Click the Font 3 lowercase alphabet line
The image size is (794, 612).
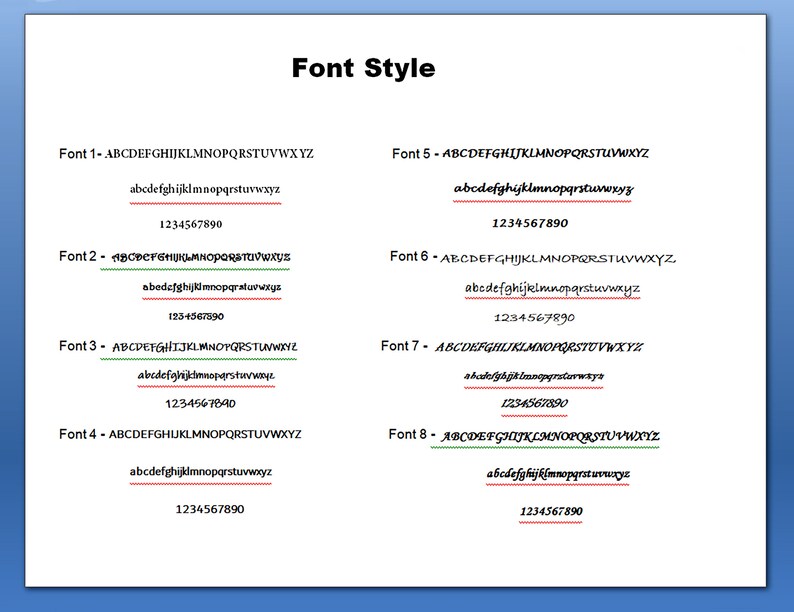point(206,376)
